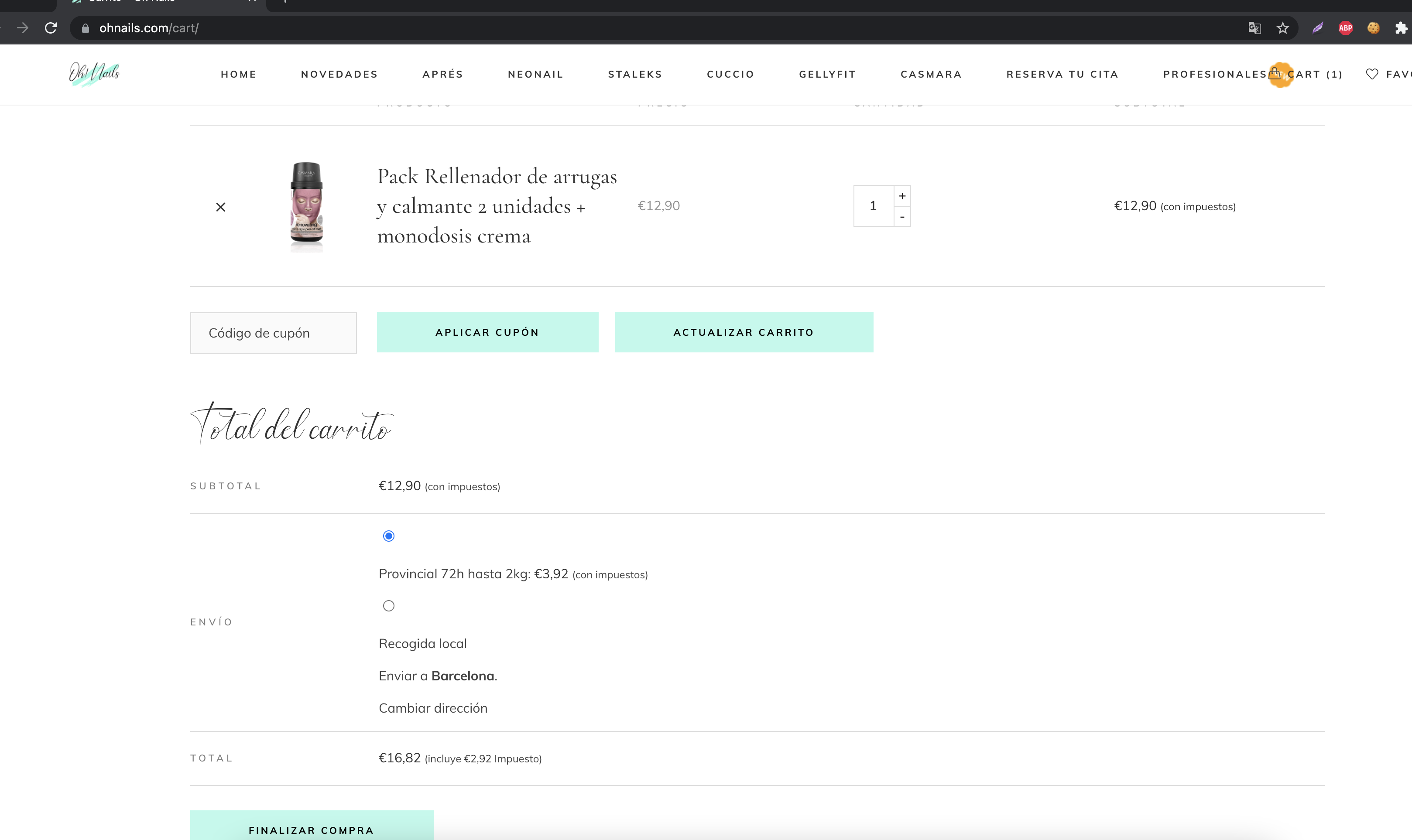Screen dimensions: 1412x840
Task: Click the favorites heart icon
Action: 1372,74
